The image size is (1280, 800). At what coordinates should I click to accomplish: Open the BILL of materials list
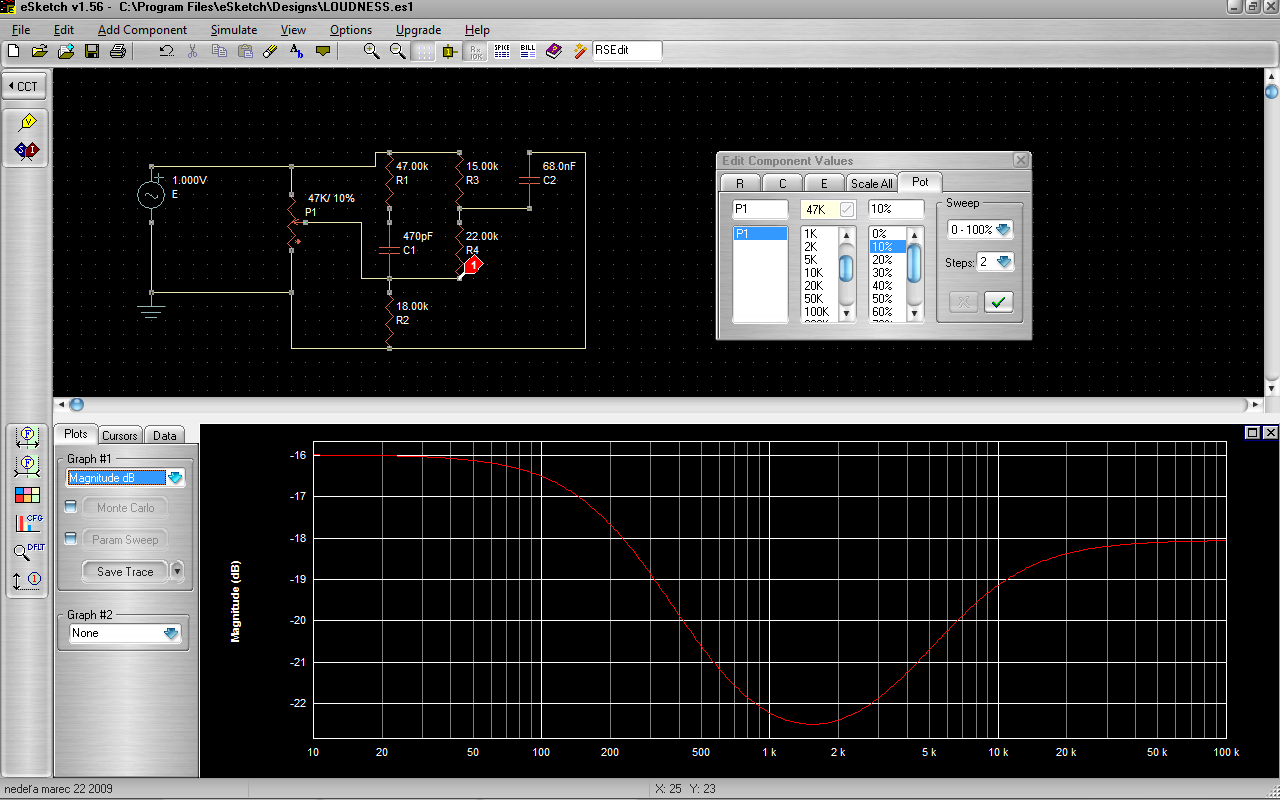528,51
